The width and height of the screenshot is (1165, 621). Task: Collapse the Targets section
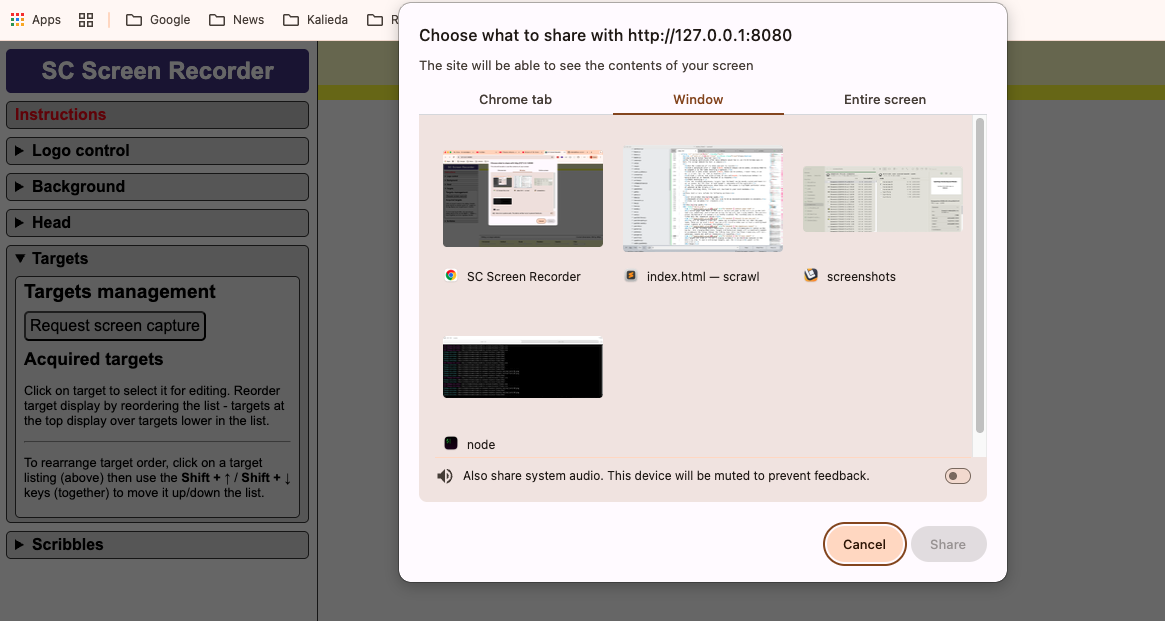157,258
